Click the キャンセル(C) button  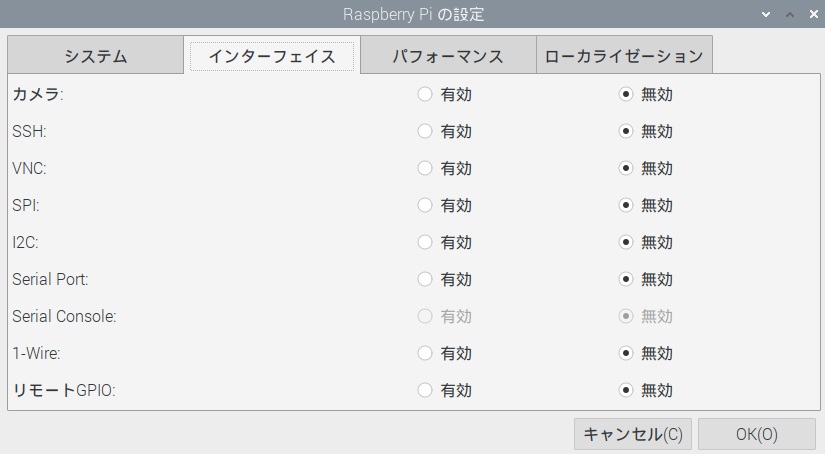(633, 434)
